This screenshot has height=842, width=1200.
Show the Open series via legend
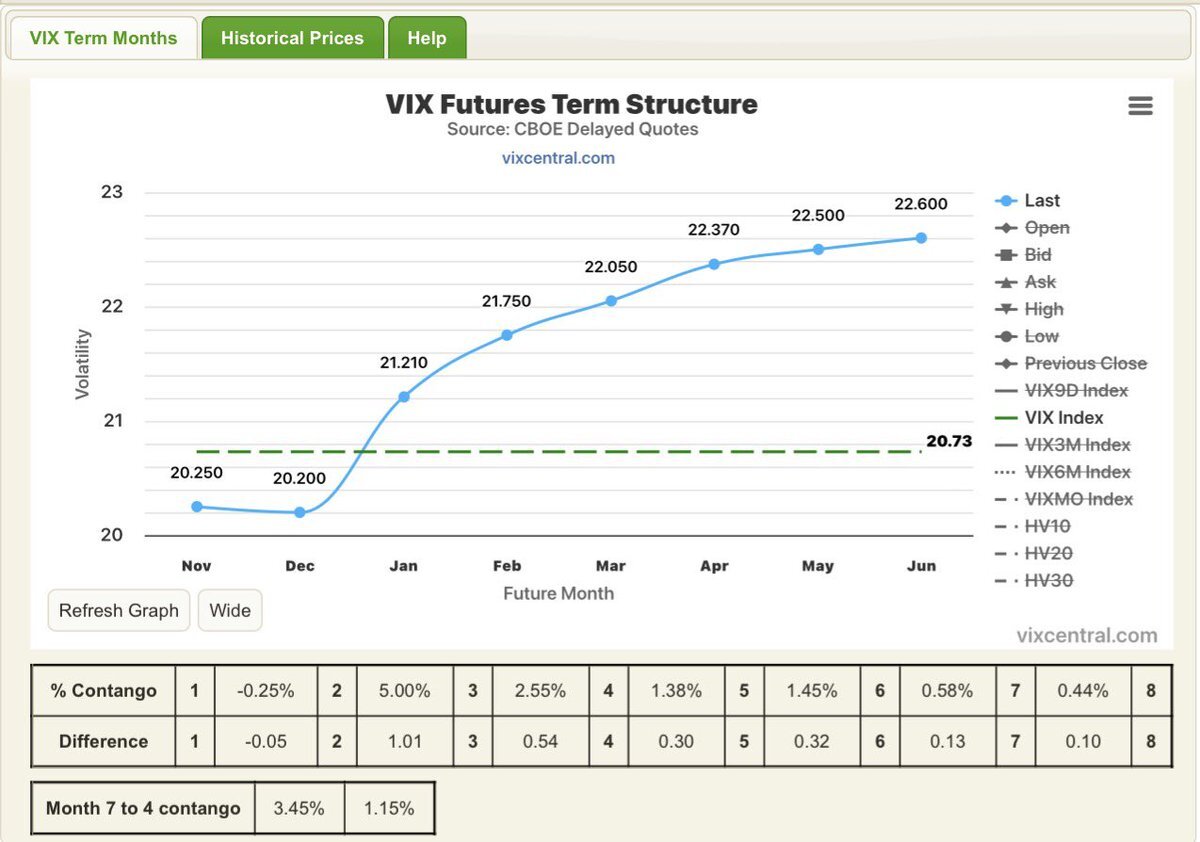coord(1046,228)
